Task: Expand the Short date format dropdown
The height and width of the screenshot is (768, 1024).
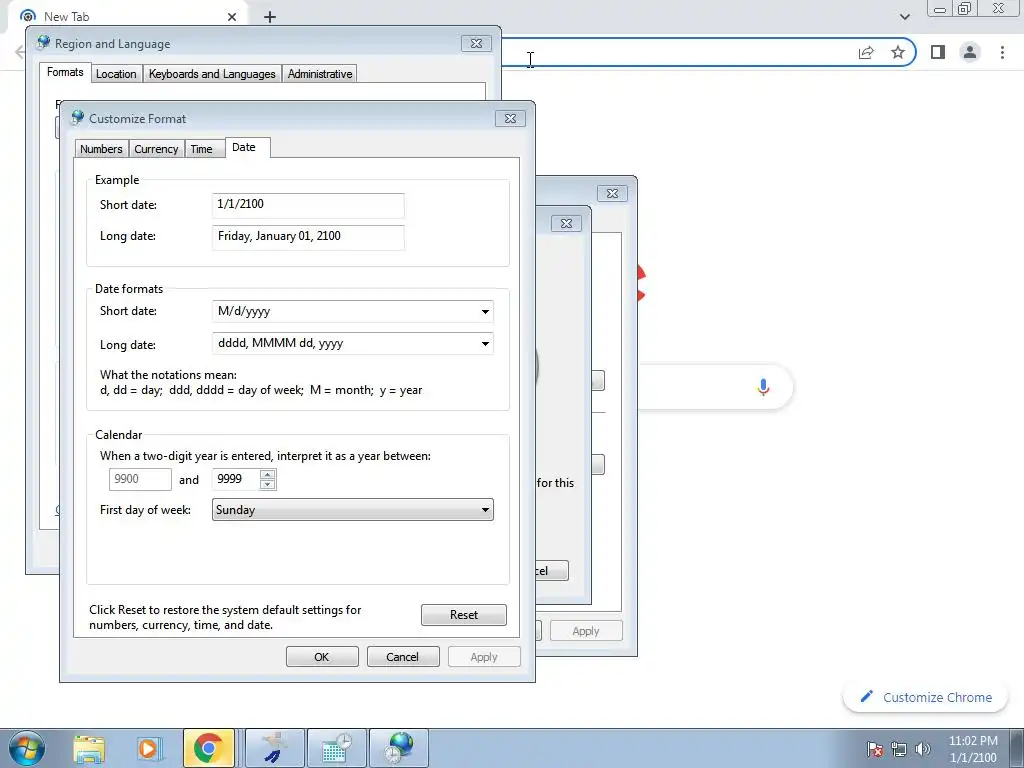Action: (x=485, y=312)
